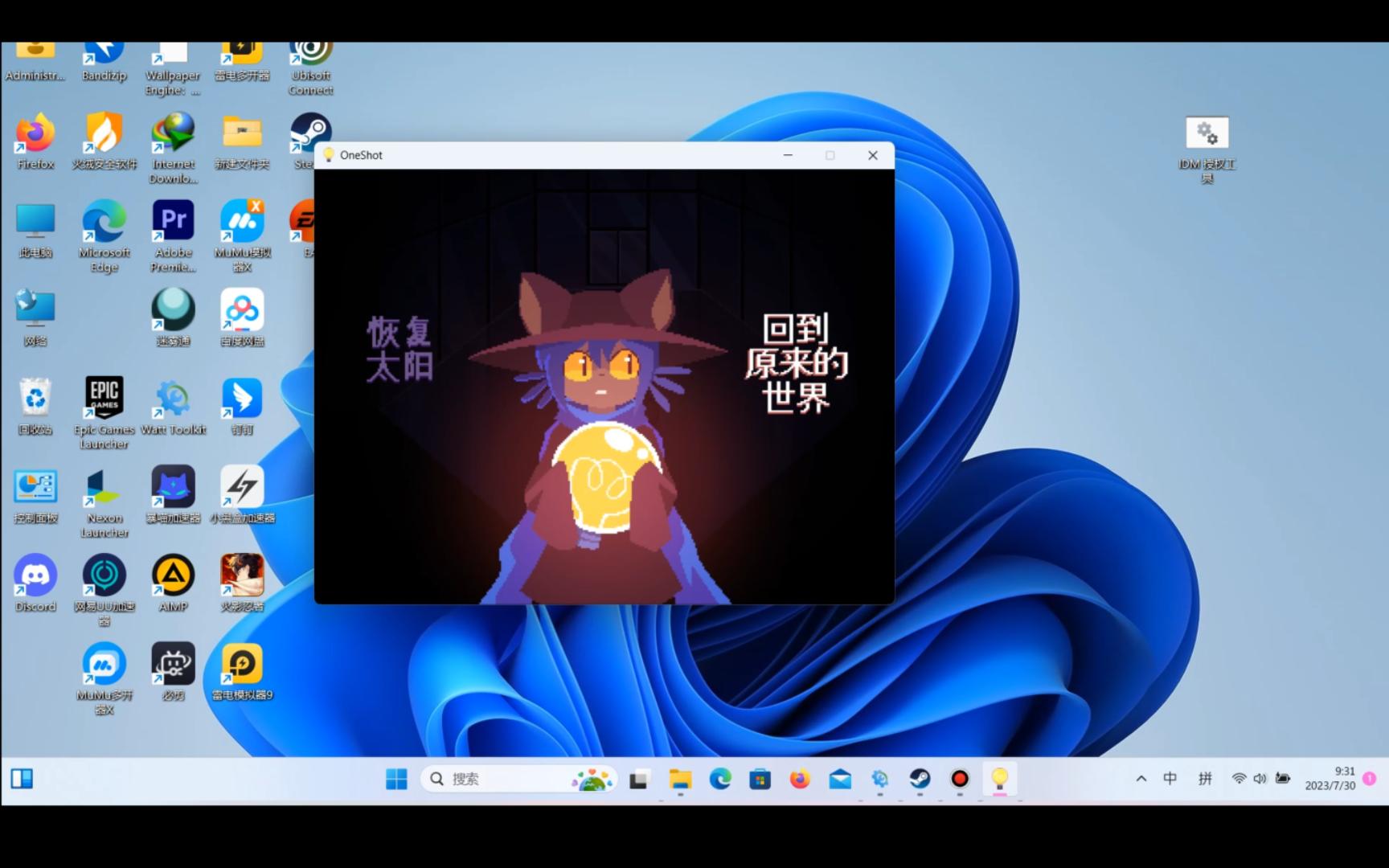Open the Firefox desktop shortcut
Viewport: 1389px width, 868px height.
coord(35,141)
